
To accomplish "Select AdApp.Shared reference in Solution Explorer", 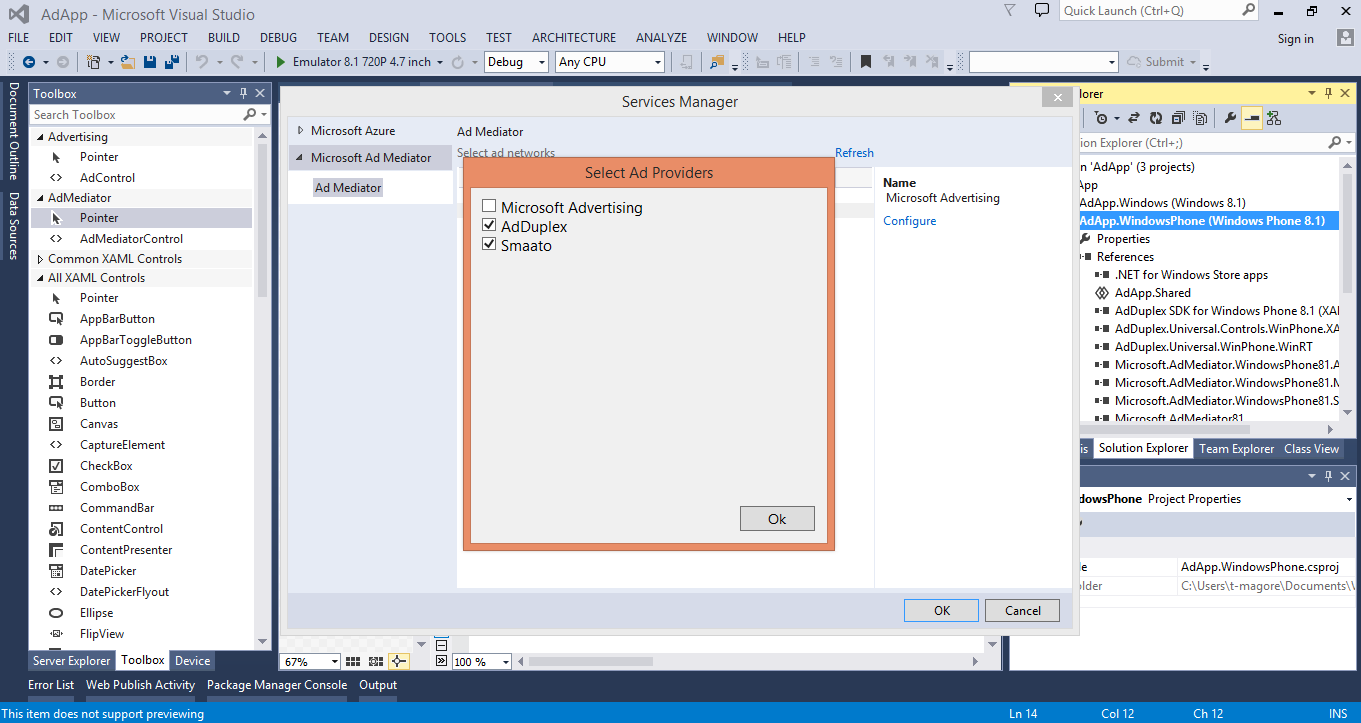I will point(1153,293).
